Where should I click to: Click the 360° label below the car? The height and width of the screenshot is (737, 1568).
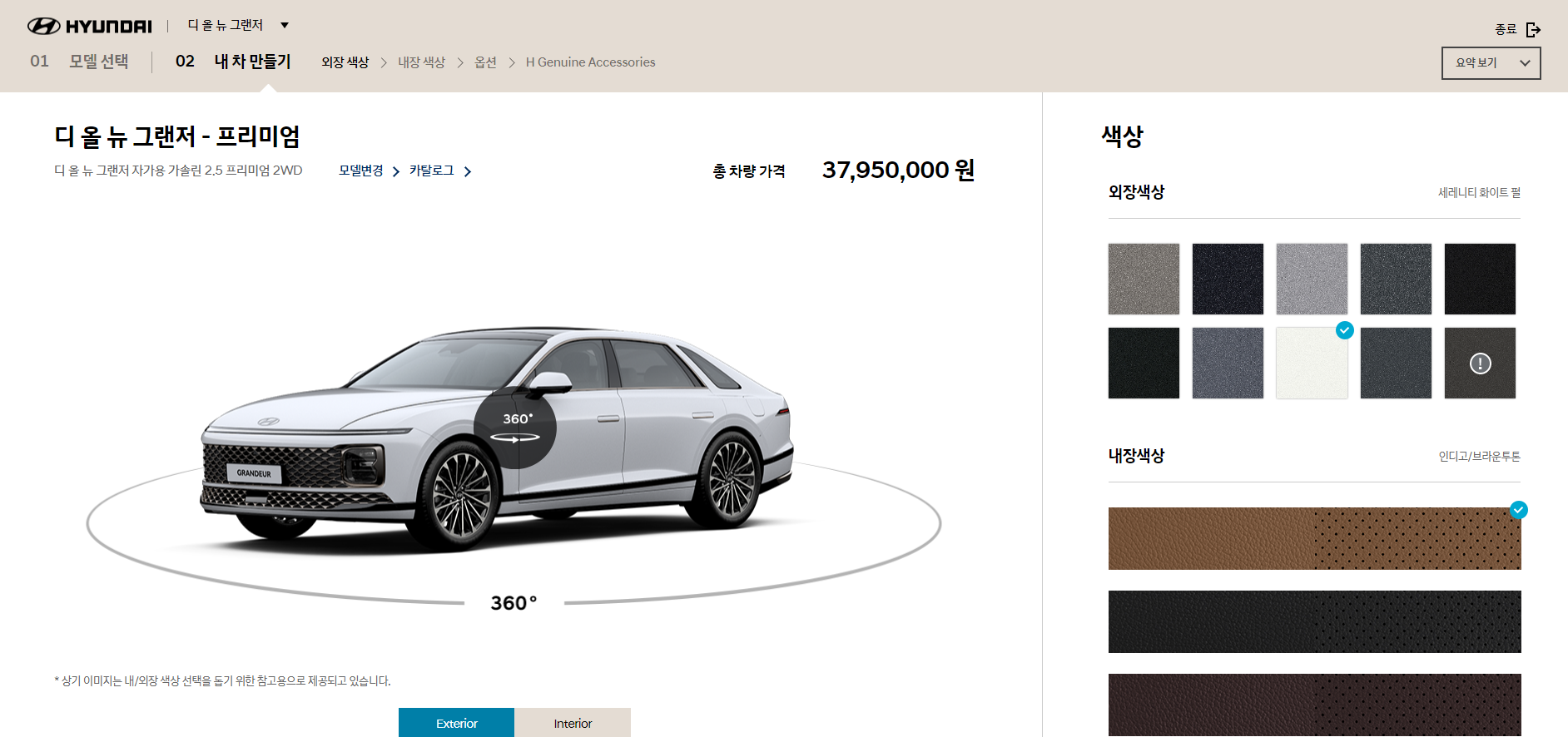(x=514, y=603)
